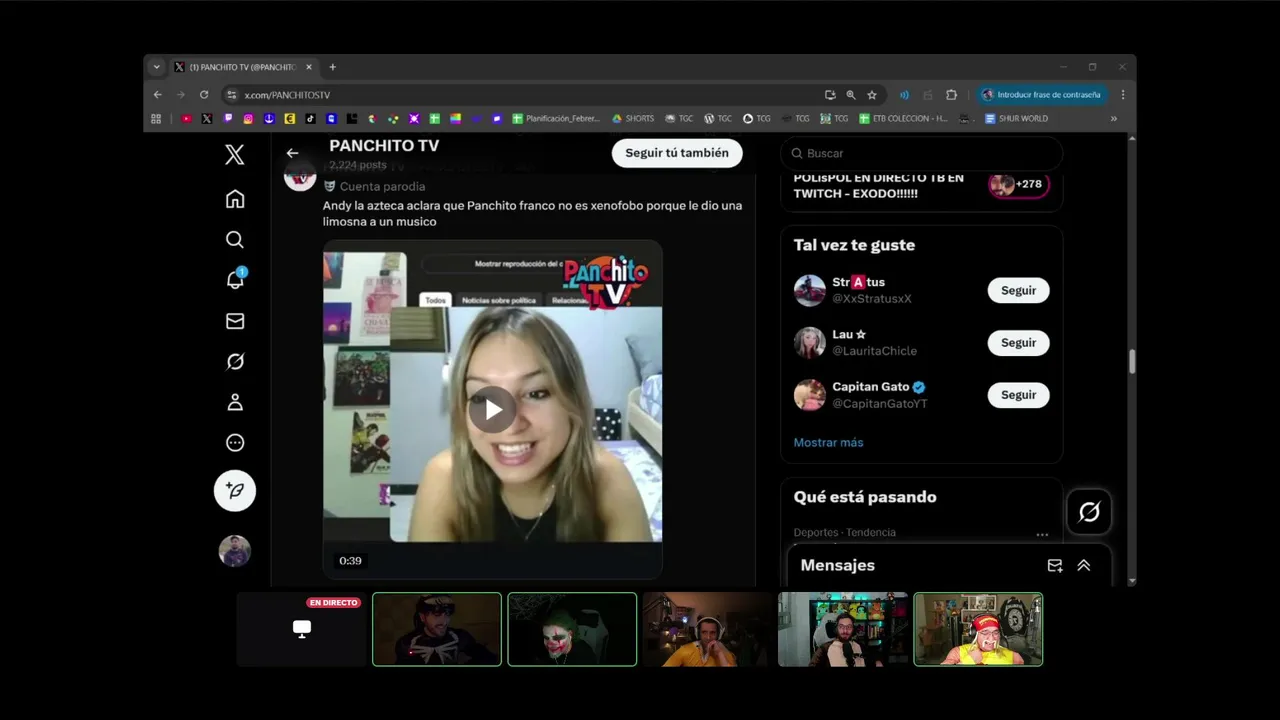This screenshot has height=720, width=1280.
Task: Click the Seguir tú también button
Action: click(677, 153)
